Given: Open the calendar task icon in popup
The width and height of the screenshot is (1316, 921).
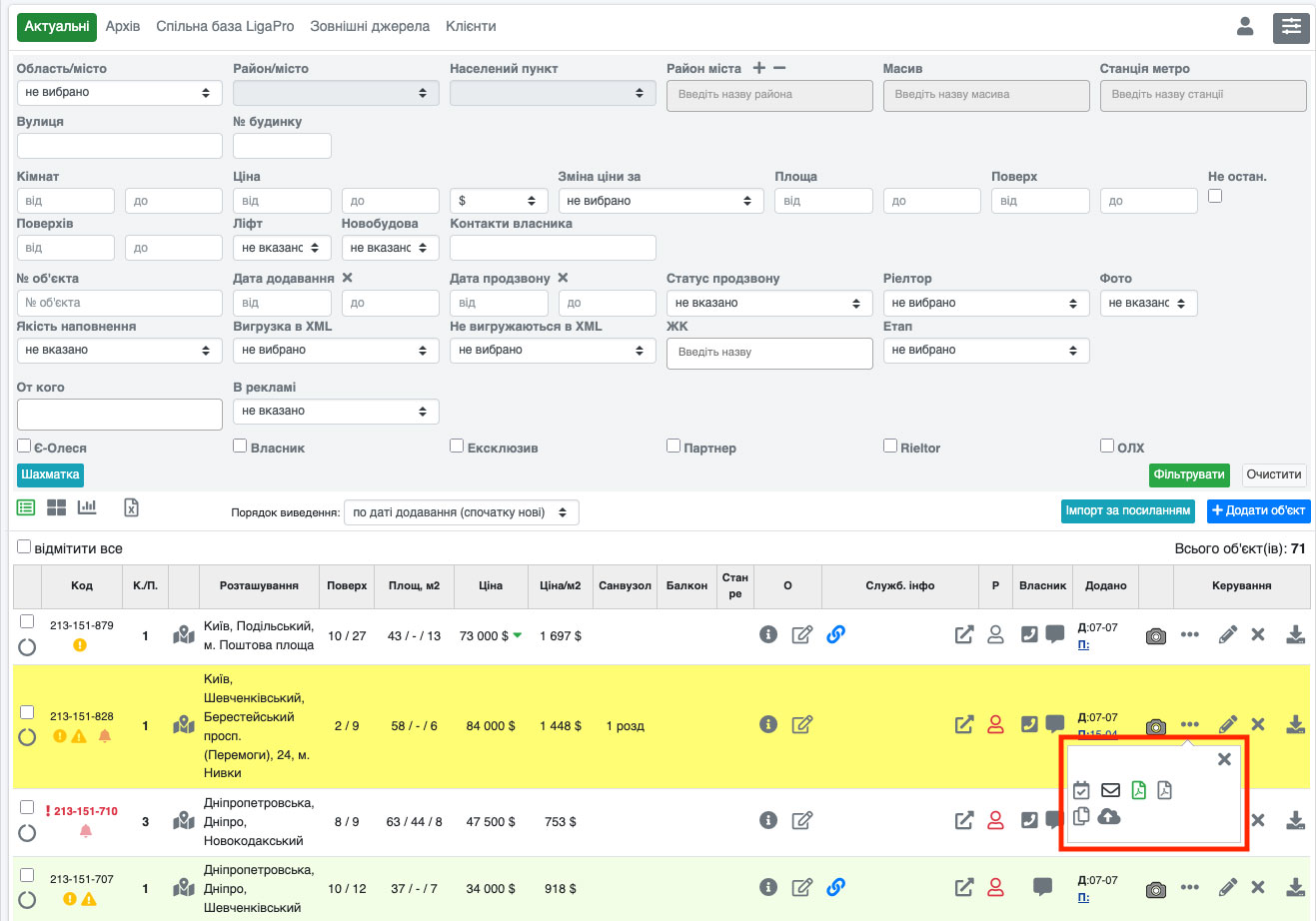Looking at the screenshot, I should [x=1081, y=790].
